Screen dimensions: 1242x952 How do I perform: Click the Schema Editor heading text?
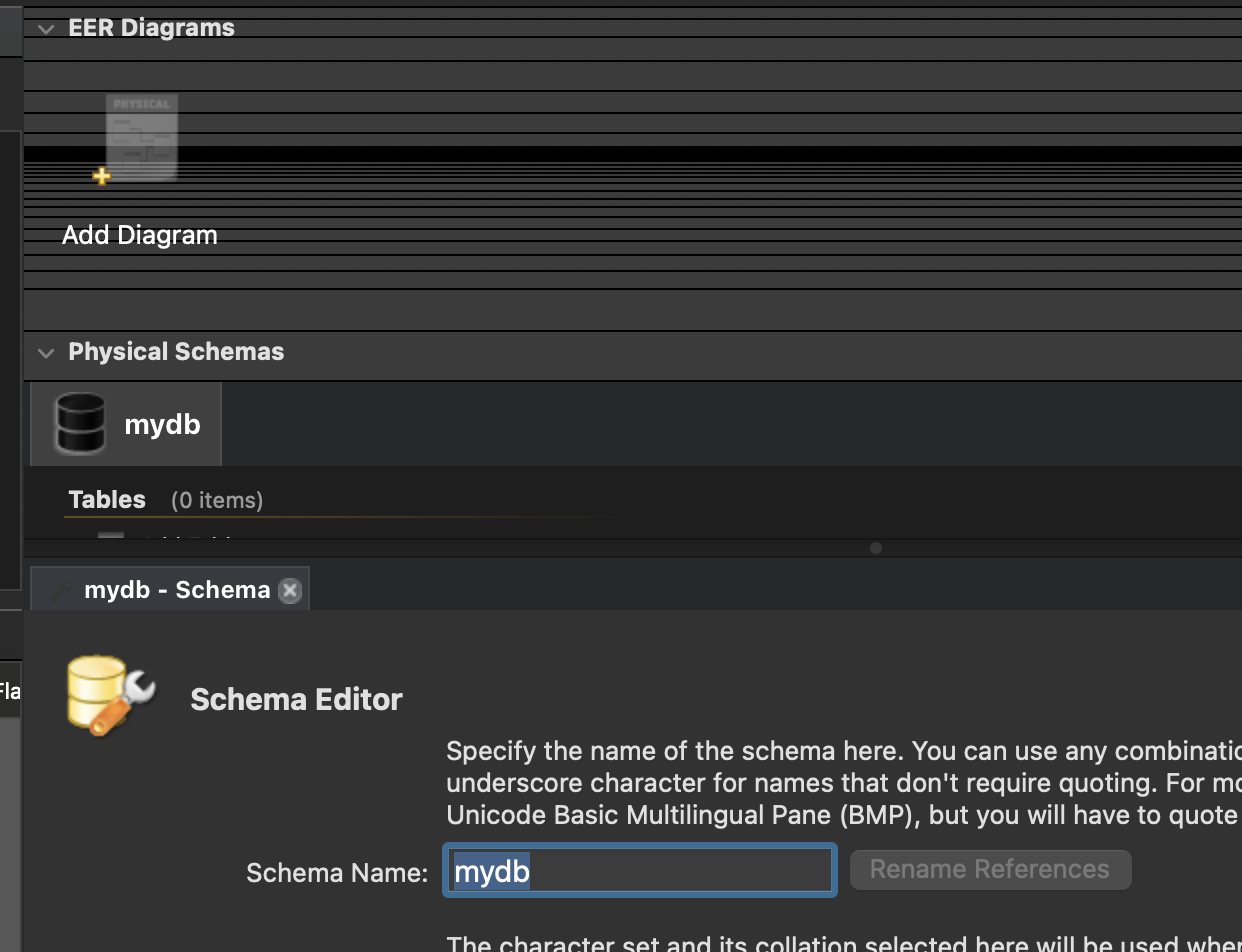[297, 700]
